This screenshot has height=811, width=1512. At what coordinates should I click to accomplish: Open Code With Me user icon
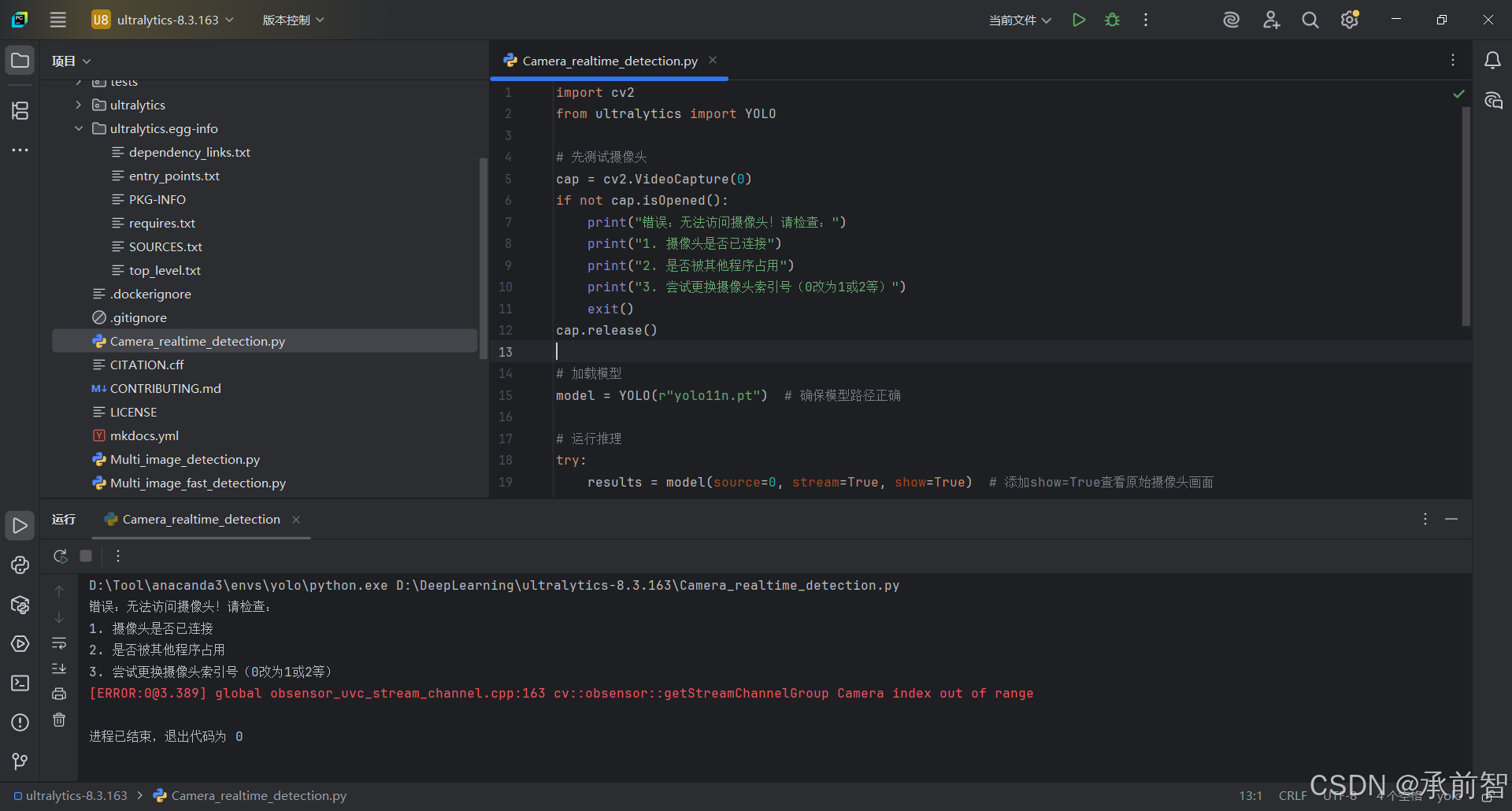pyautogui.click(x=1271, y=20)
